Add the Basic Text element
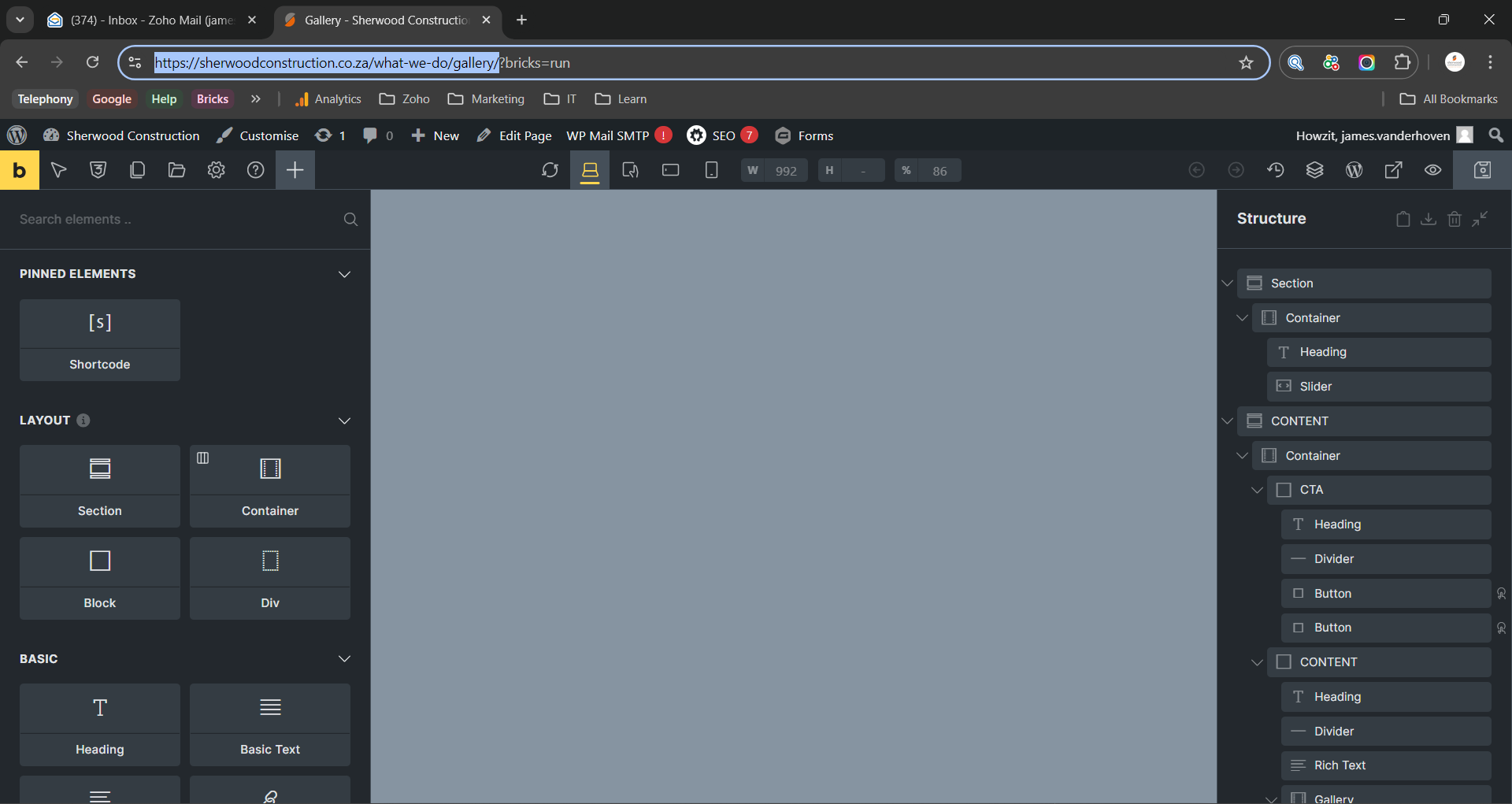Screen dimensions: 1512x804 point(270,725)
